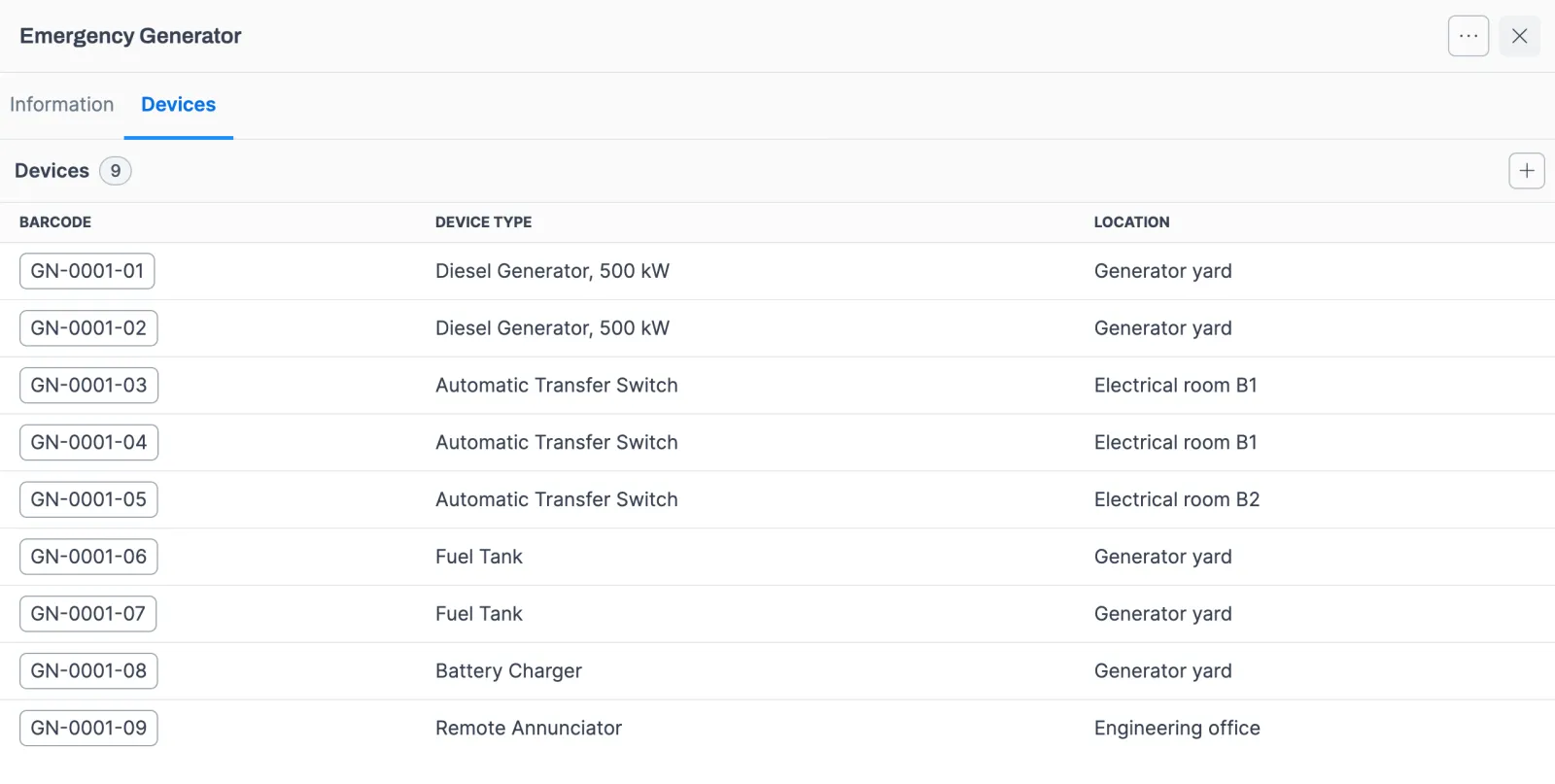Click the Electrical room B2 location cell
1555x784 pixels.
click(x=1177, y=499)
